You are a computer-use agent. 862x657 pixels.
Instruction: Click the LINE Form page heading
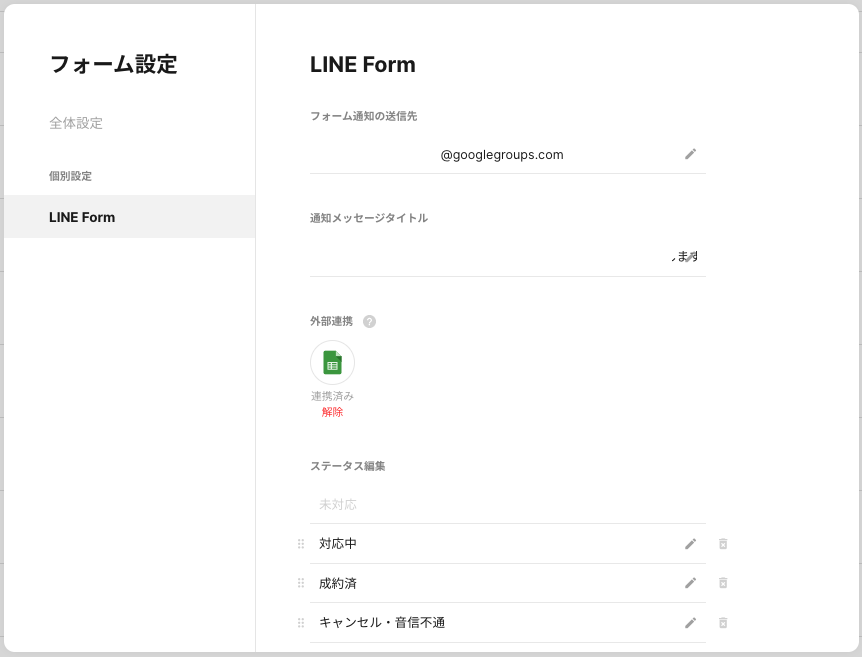(363, 64)
